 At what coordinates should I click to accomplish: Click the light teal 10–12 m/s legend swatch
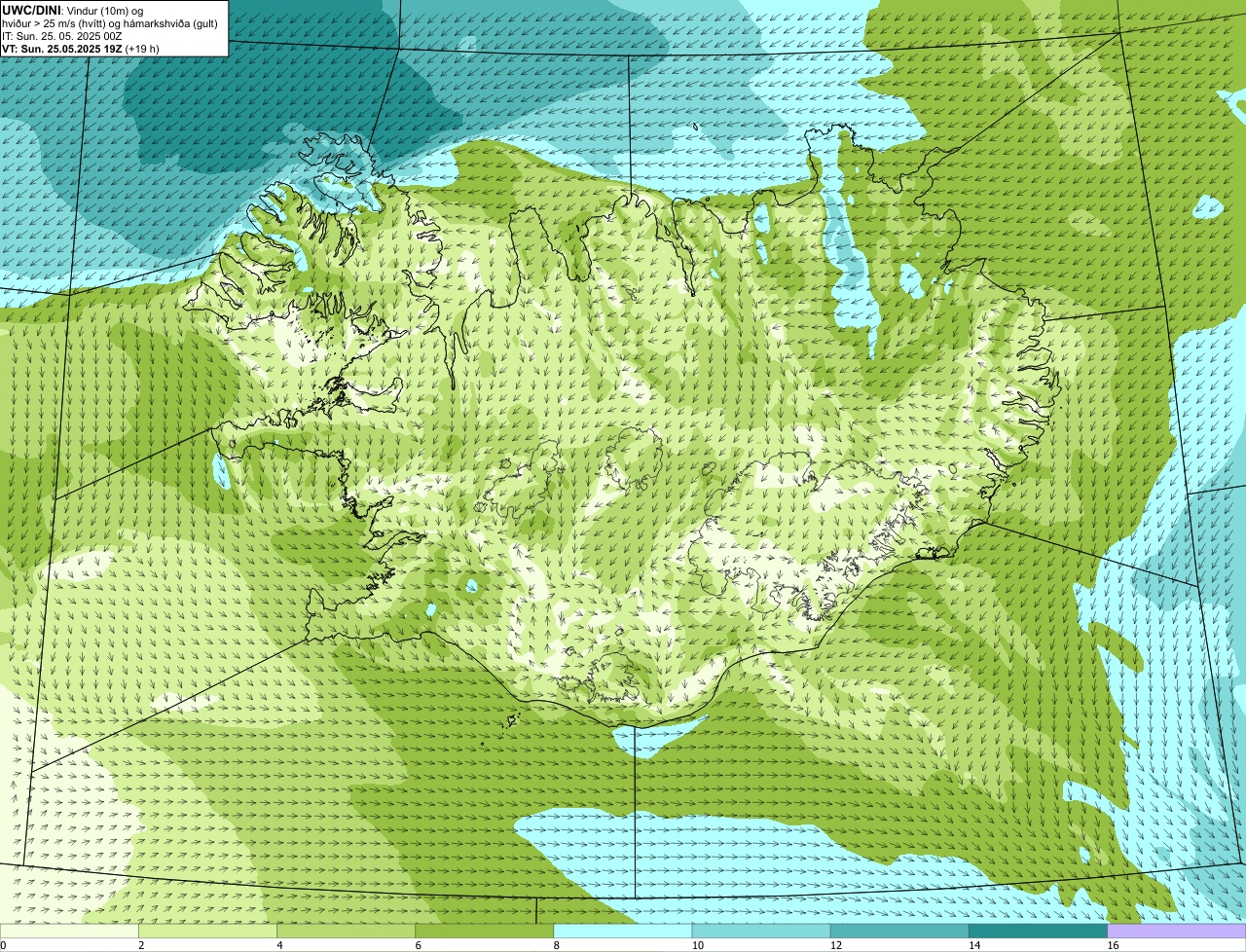pyautogui.click(x=761, y=931)
